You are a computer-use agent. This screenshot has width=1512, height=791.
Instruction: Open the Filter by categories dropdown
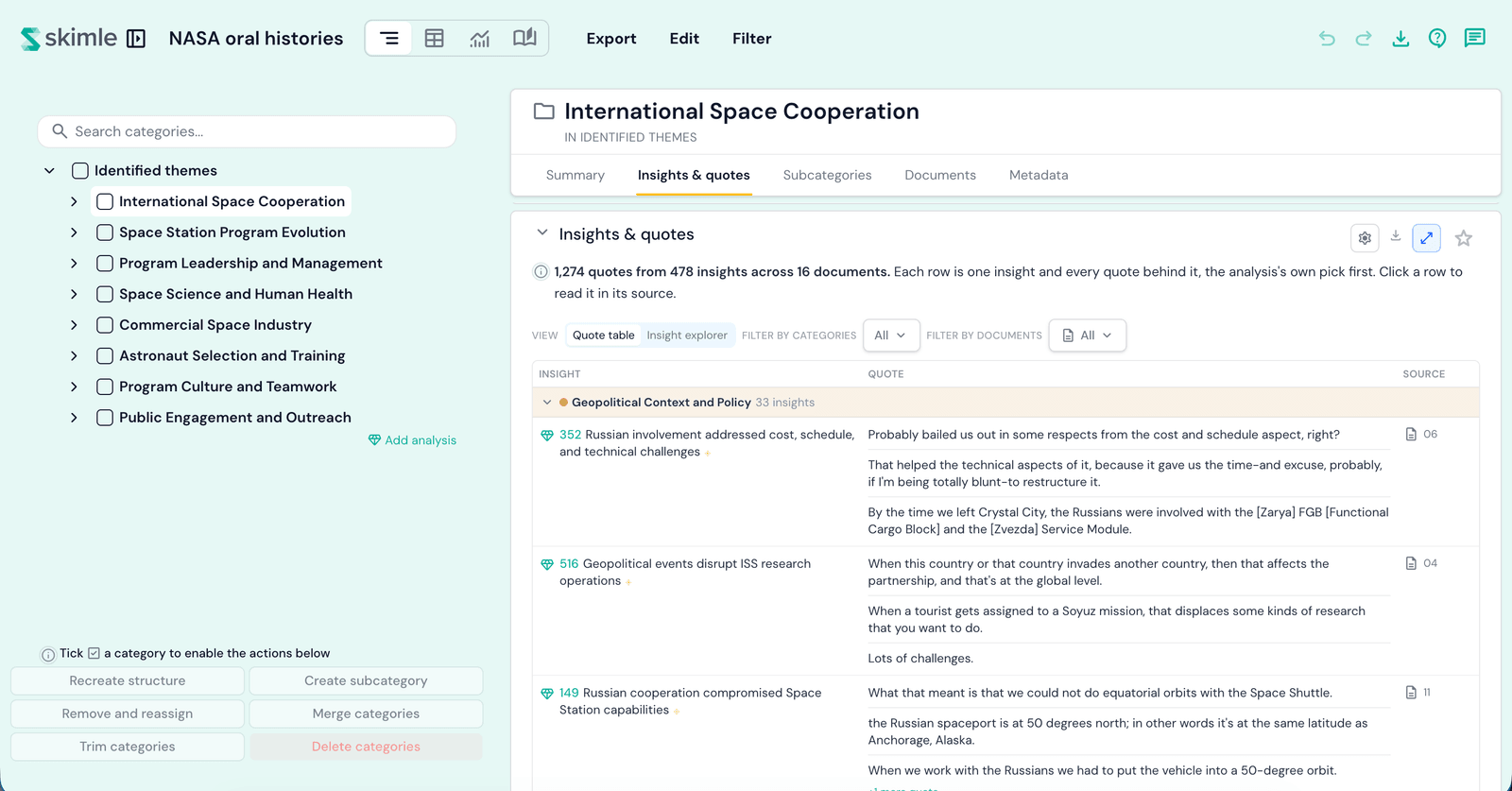(891, 335)
